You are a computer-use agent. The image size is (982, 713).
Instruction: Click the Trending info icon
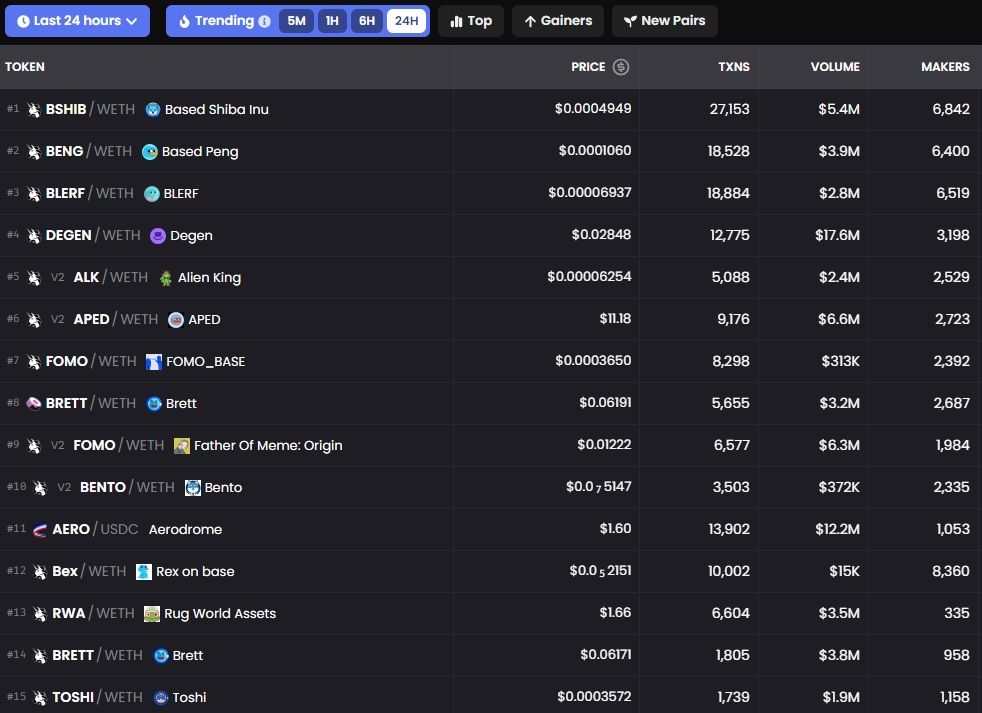pos(264,21)
